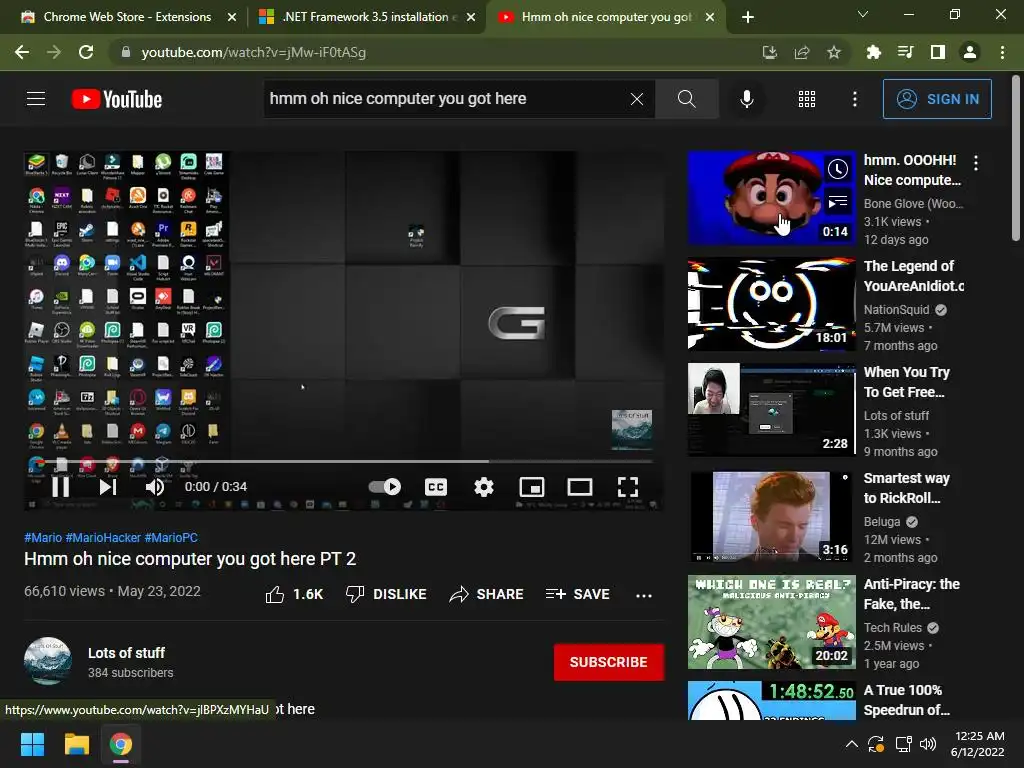Open the Chrome profile icon
This screenshot has height=768, width=1024.
click(970, 52)
